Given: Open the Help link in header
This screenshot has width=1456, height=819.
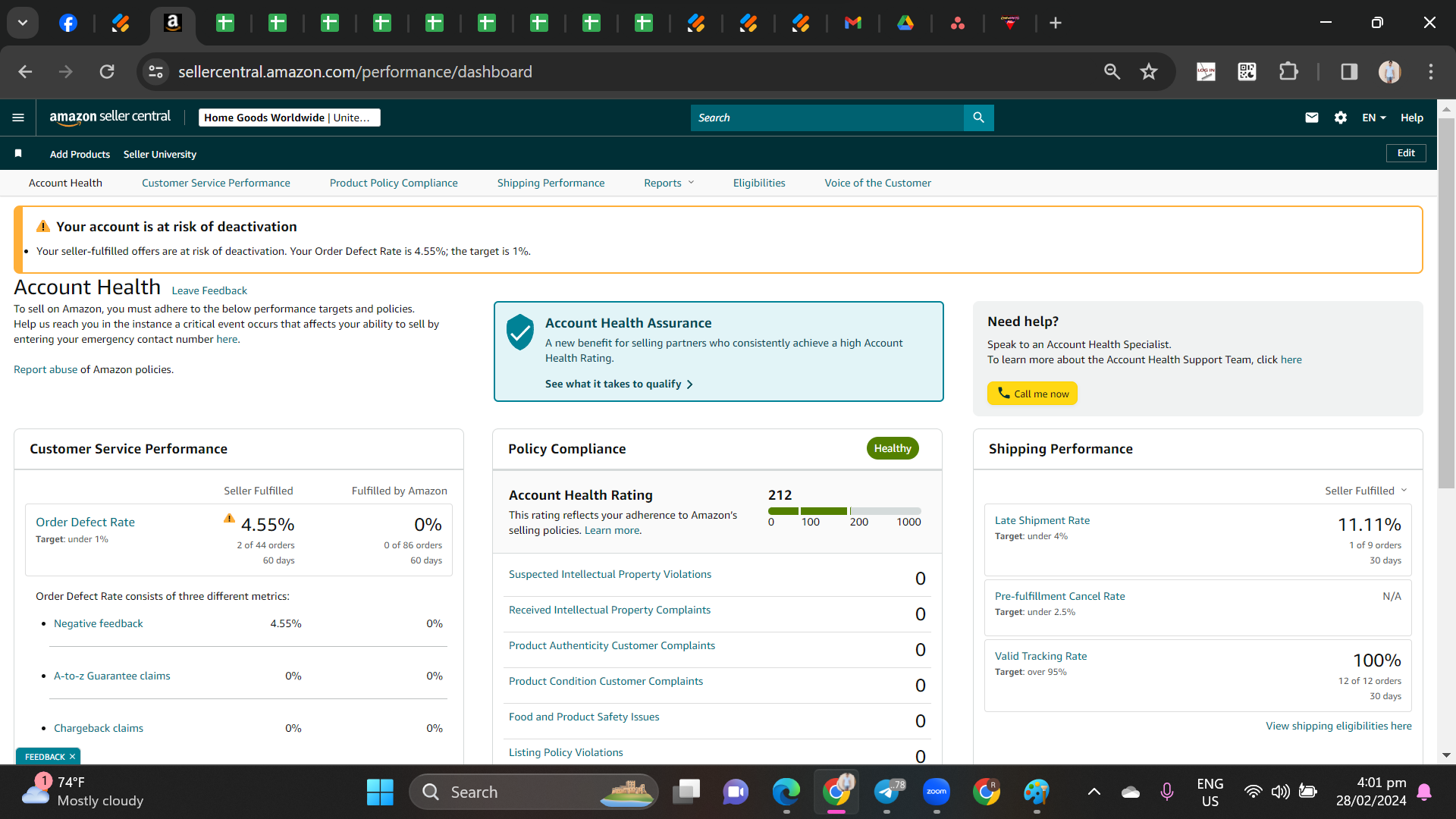Looking at the screenshot, I should [1412, 118].
